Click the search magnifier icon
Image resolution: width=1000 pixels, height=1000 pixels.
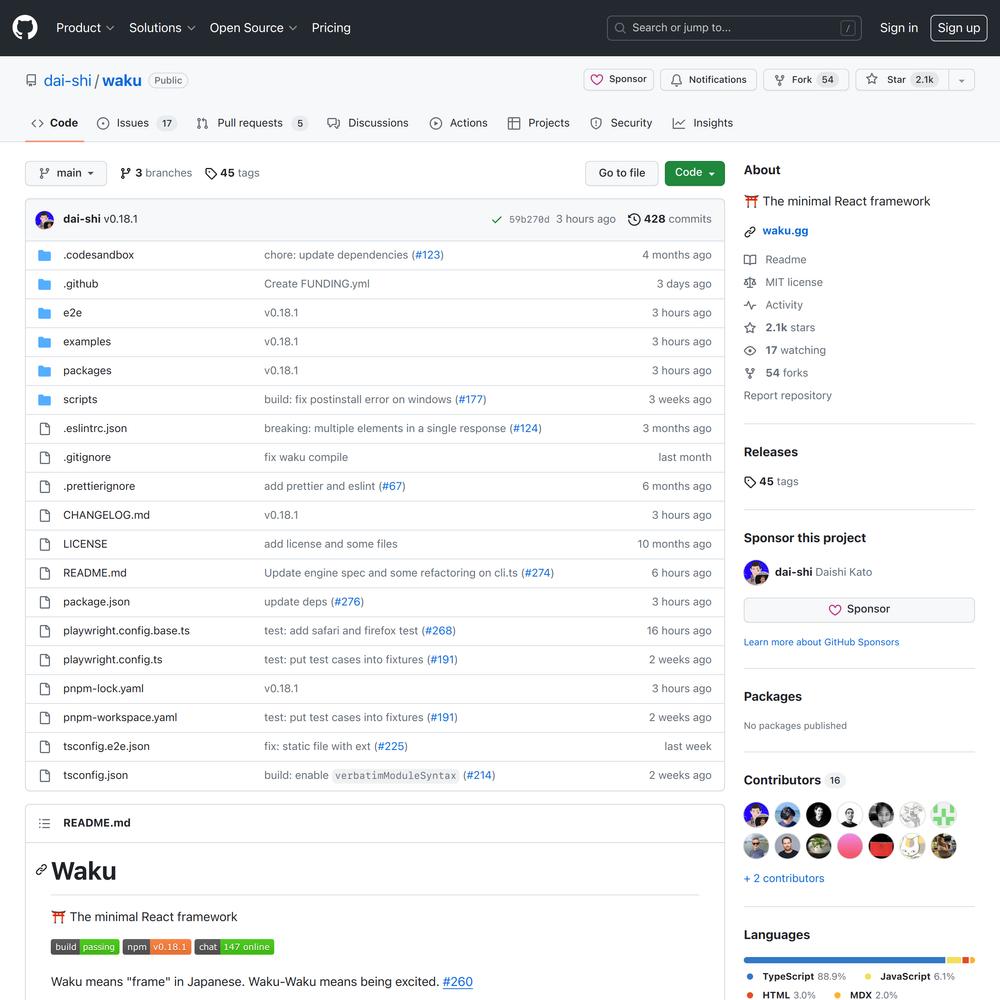(619, 28)
